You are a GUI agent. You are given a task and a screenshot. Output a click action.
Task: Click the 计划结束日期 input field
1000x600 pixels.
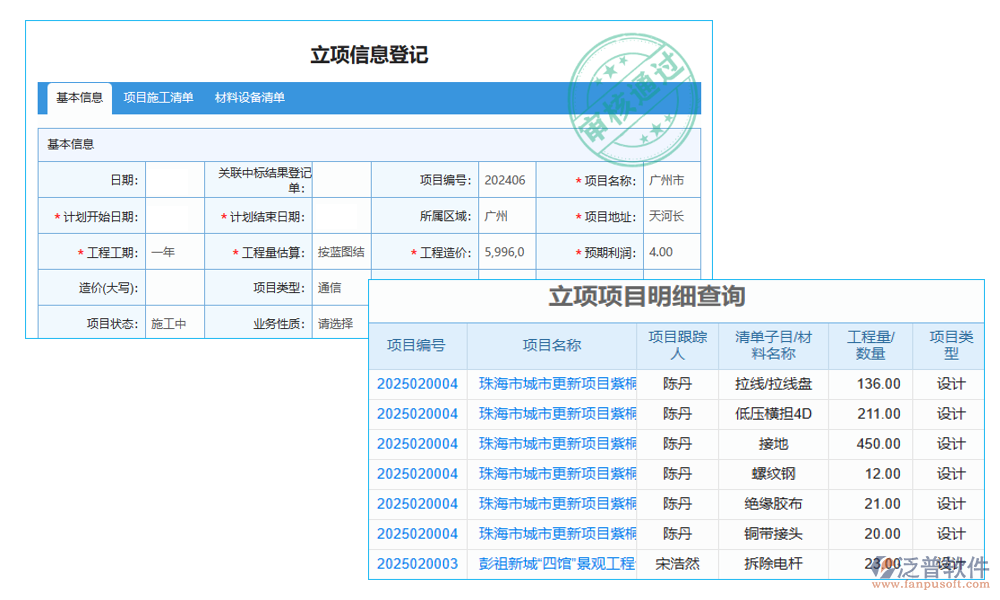[340, 215]
